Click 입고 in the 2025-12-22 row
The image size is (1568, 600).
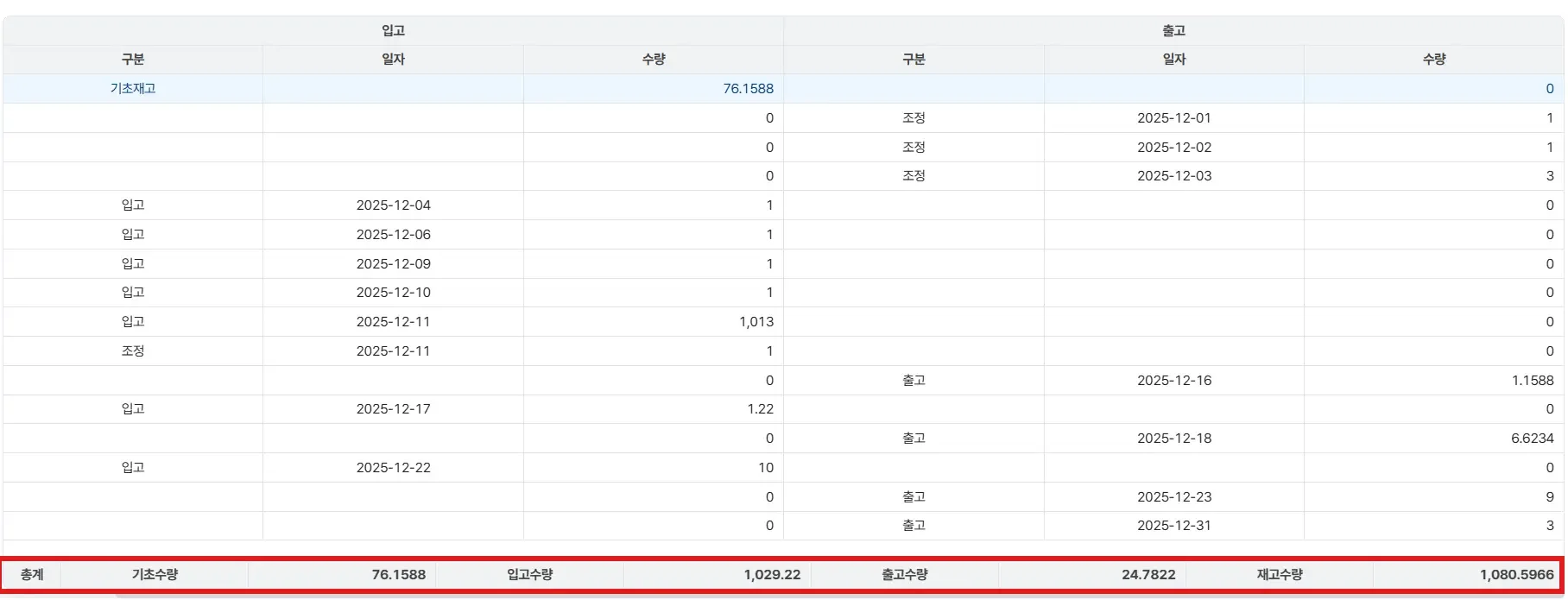pos(133,468)
